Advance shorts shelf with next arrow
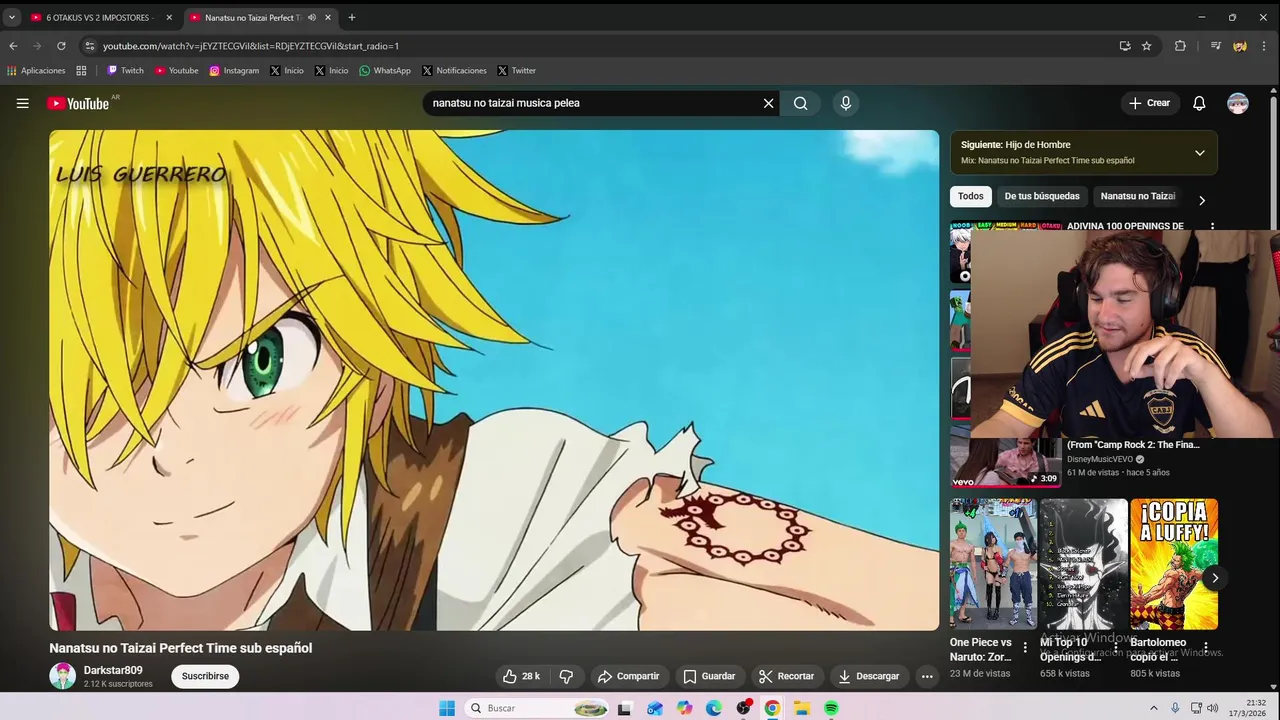 click(x=1215, y=578)
